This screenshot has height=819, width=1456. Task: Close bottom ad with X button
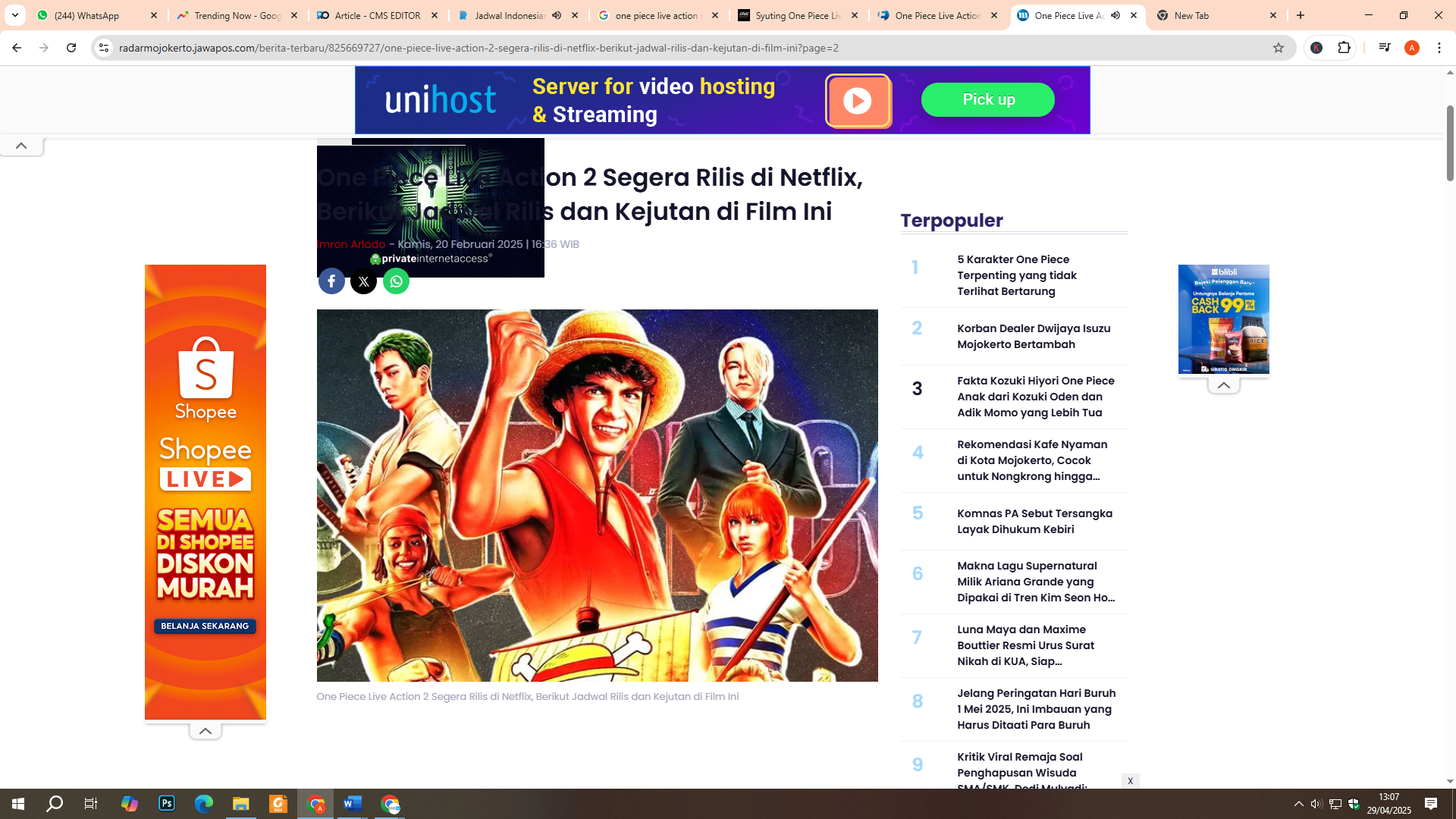tap(1130, 781)
